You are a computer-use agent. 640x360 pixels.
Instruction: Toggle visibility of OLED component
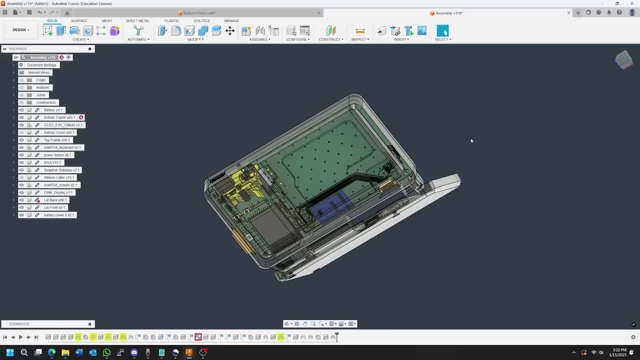coord(22,125)
